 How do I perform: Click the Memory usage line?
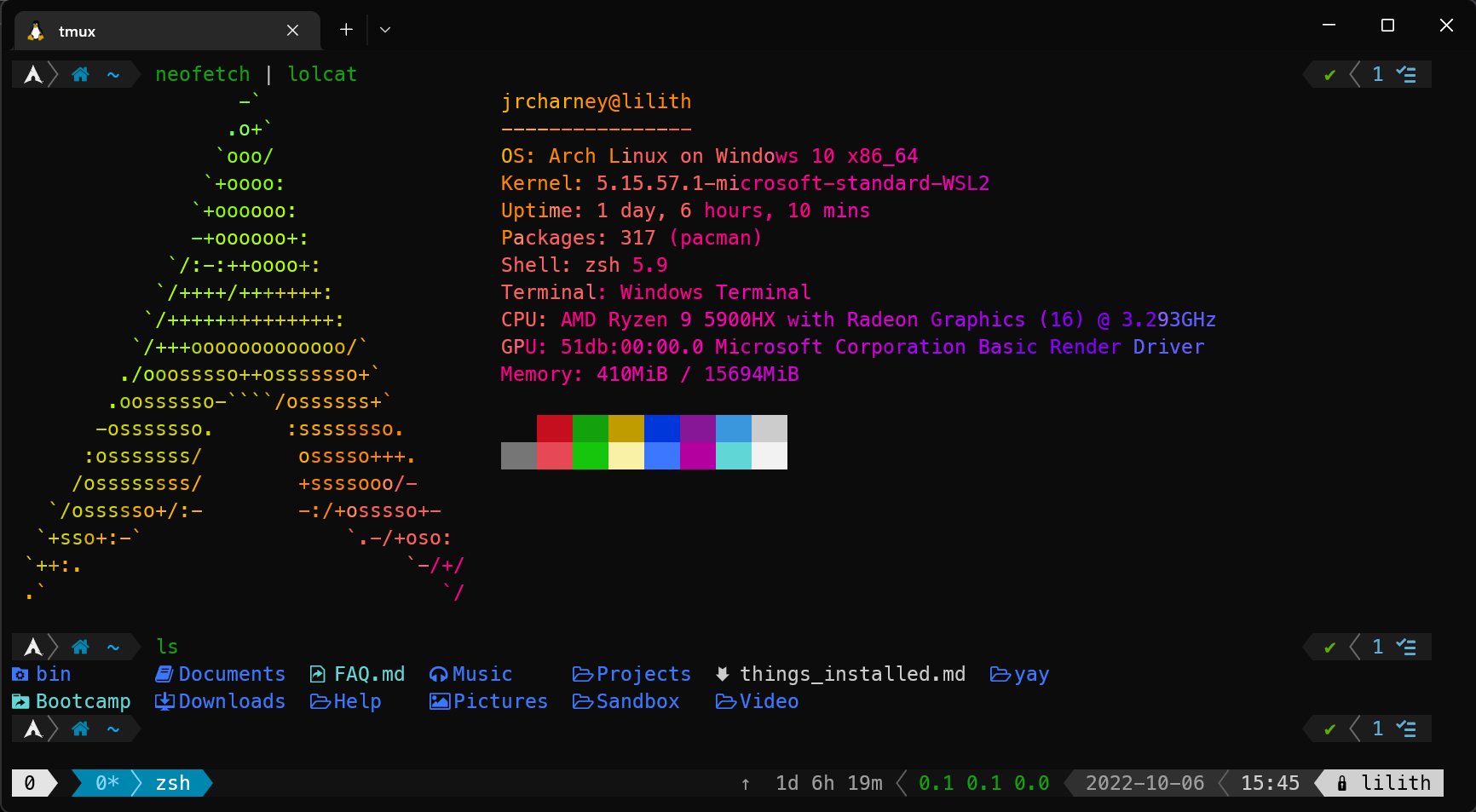click(x=650, y=375)
